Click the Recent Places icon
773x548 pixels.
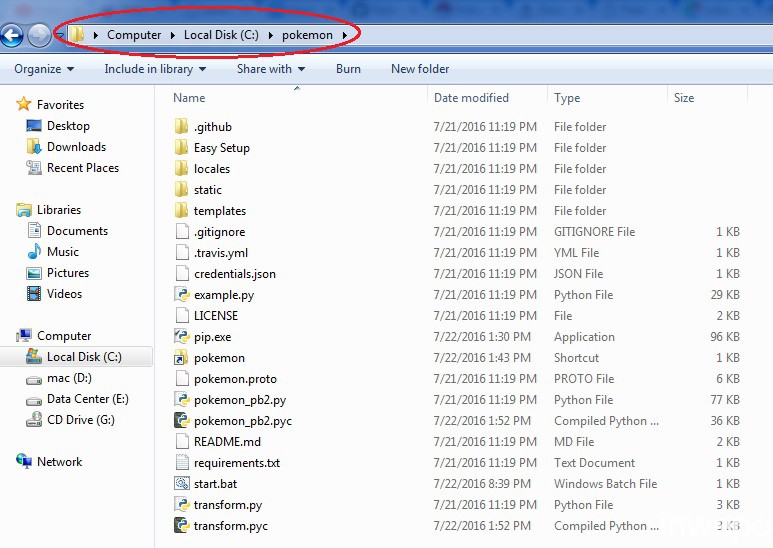34,168
